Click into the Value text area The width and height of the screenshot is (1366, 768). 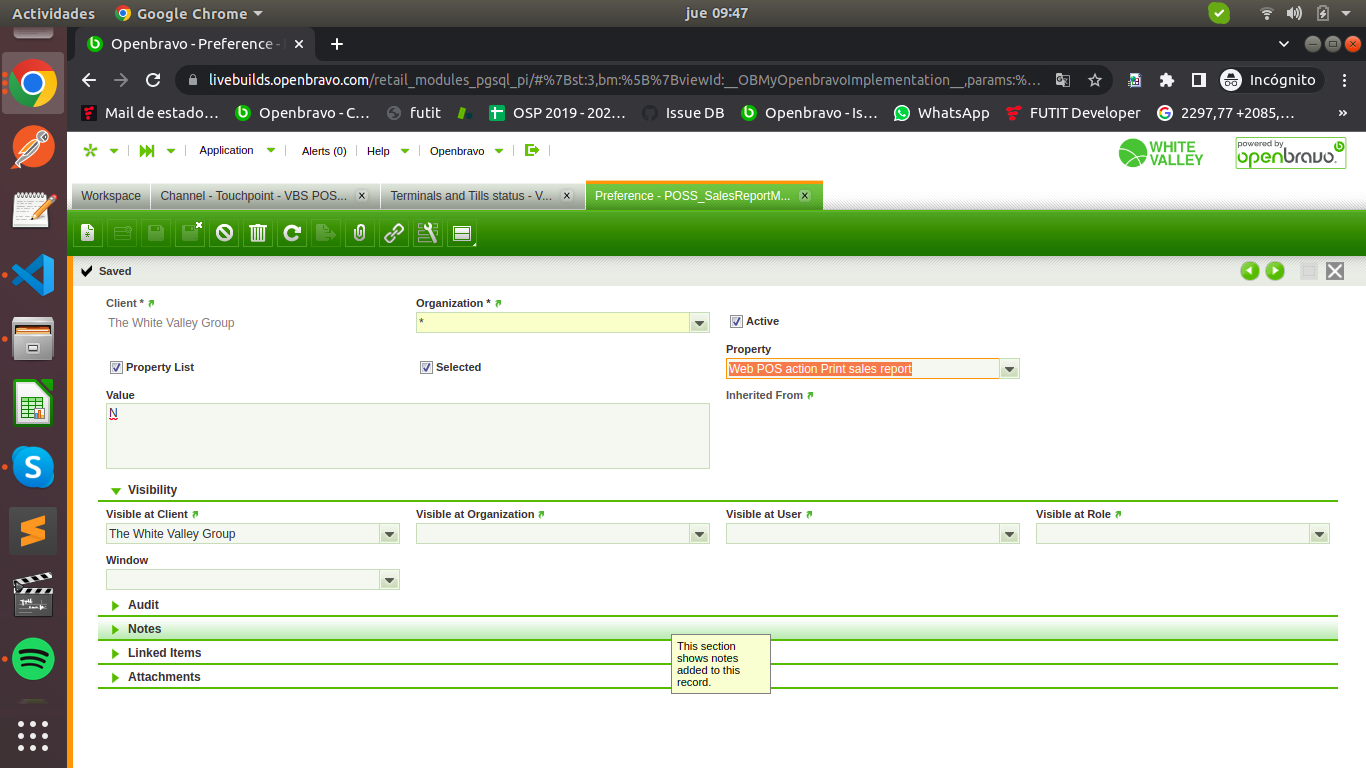pyautogui.click(x=407, y=436)
